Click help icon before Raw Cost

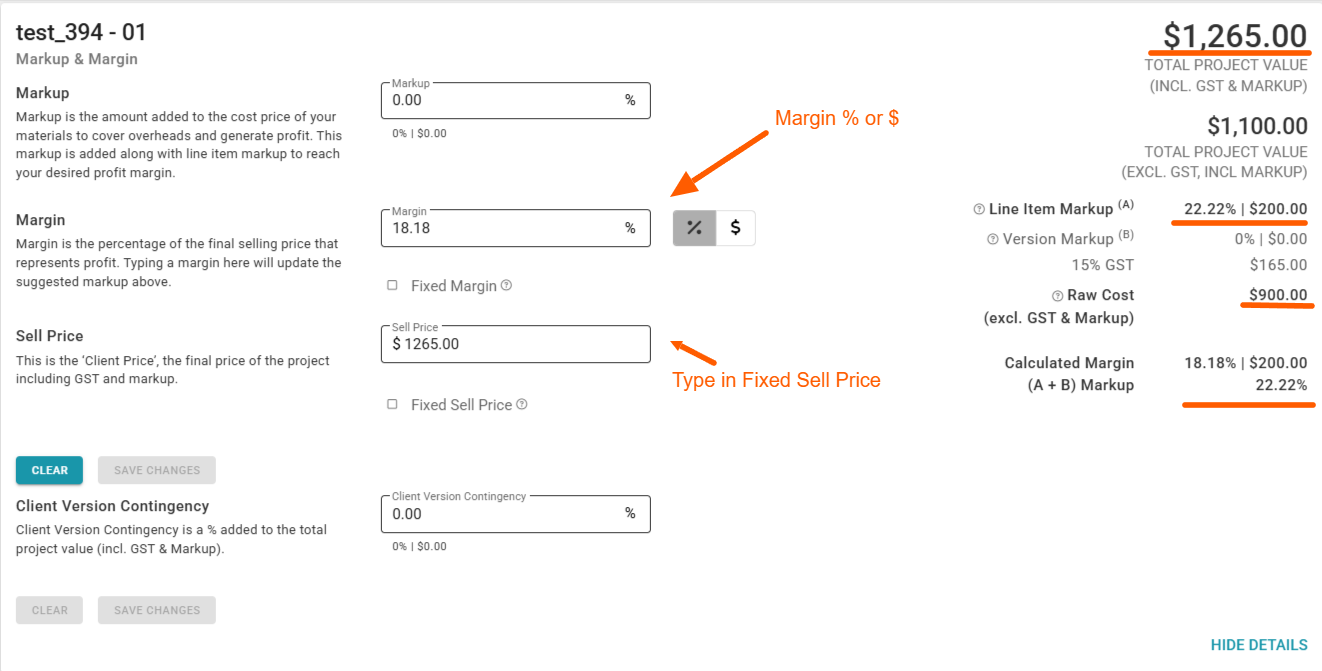pos(1057,296)
